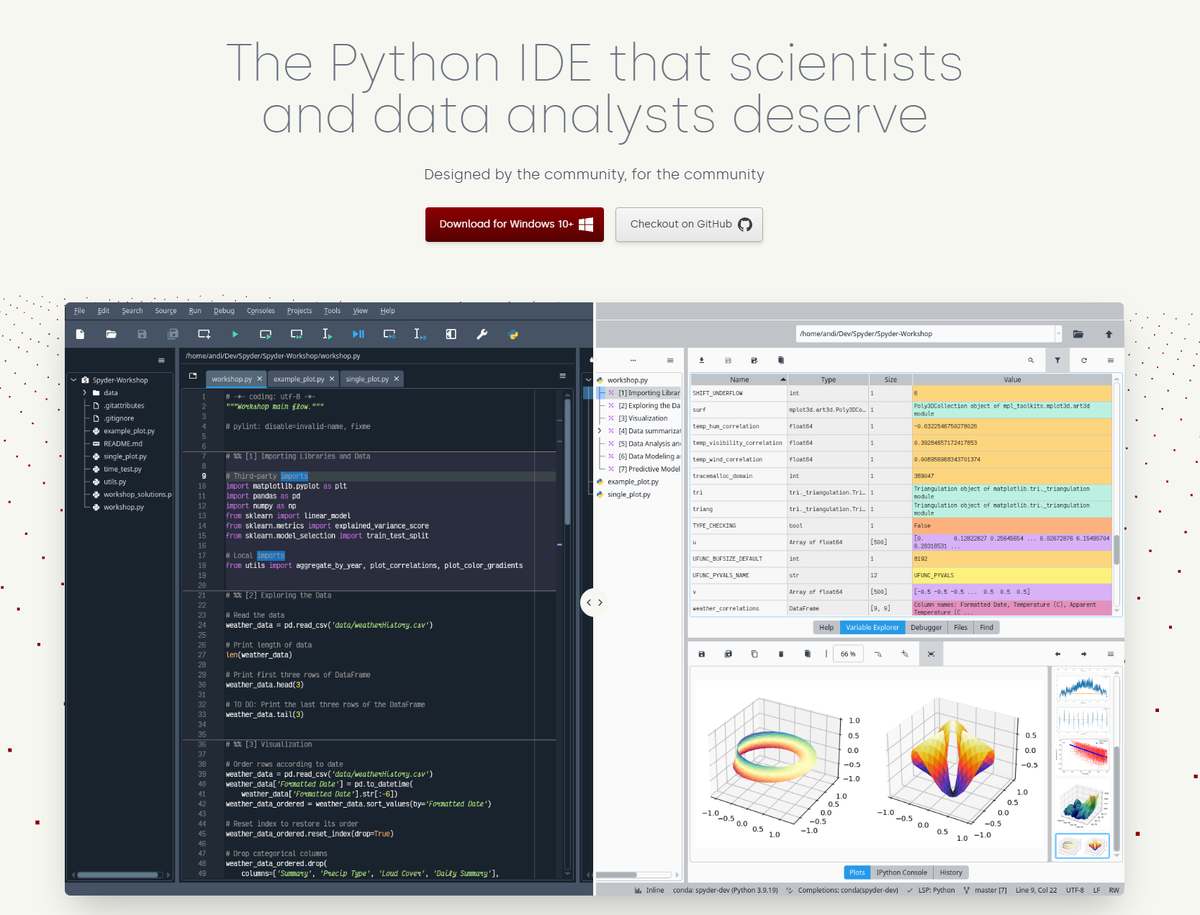The height and width of the screenshot is (915, 1200).
Task: Click the Name column header in Variable Explorer
Action: tap(739, 380)
